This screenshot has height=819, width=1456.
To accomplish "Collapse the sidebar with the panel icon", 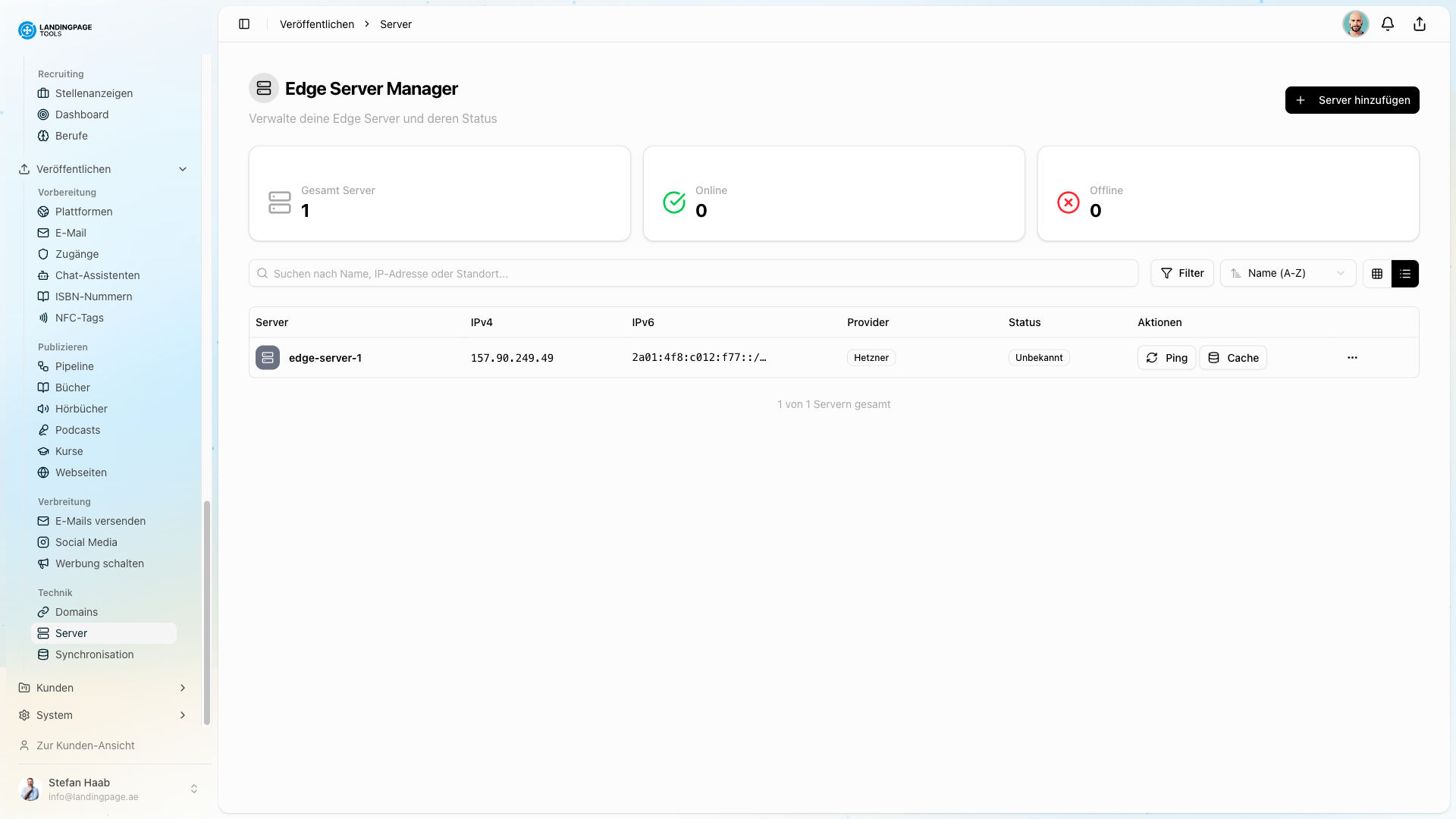I will pyautogui.click(x=244, y=24).
